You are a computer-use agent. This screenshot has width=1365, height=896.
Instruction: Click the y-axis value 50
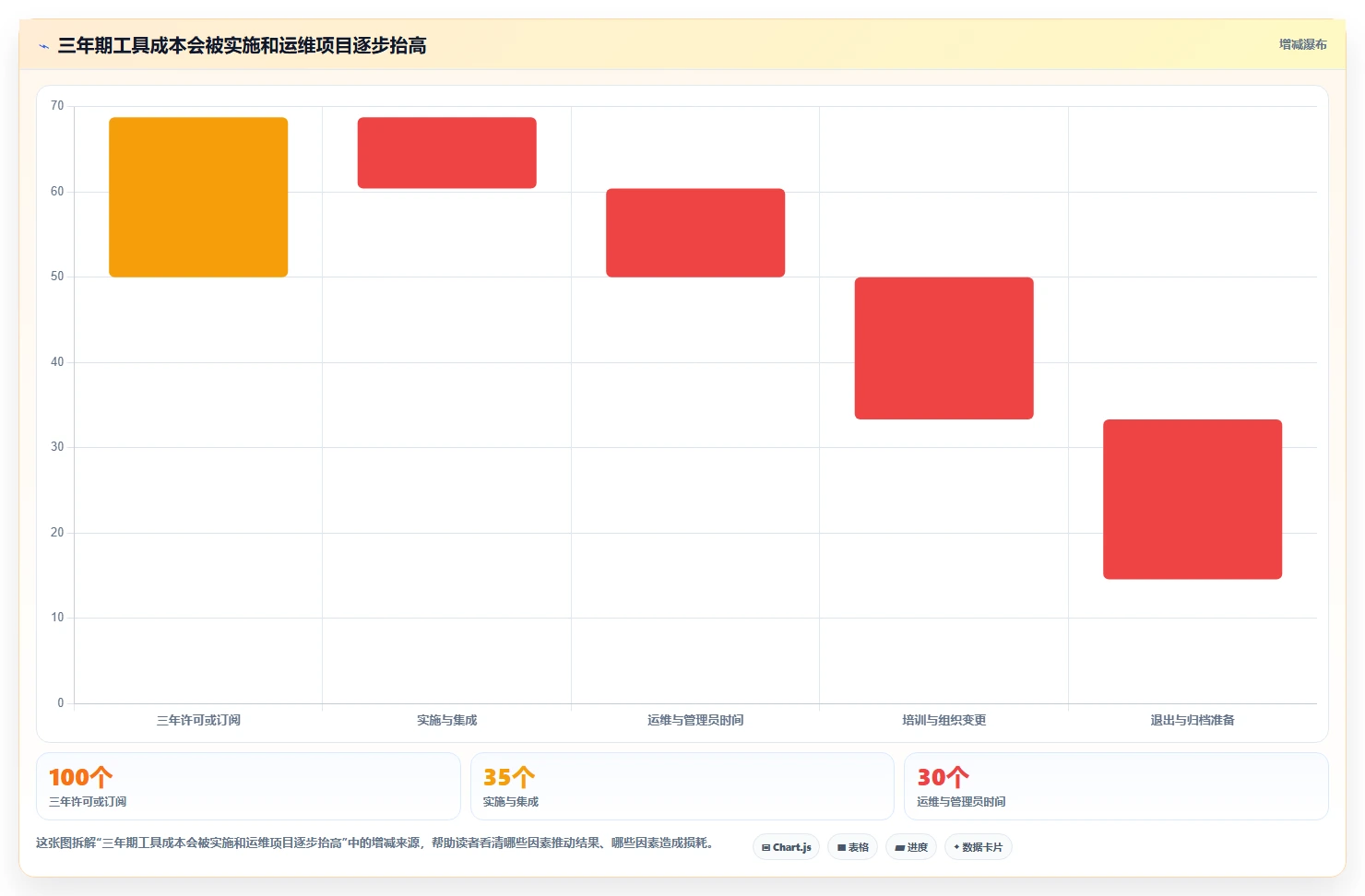click(57, 277)
